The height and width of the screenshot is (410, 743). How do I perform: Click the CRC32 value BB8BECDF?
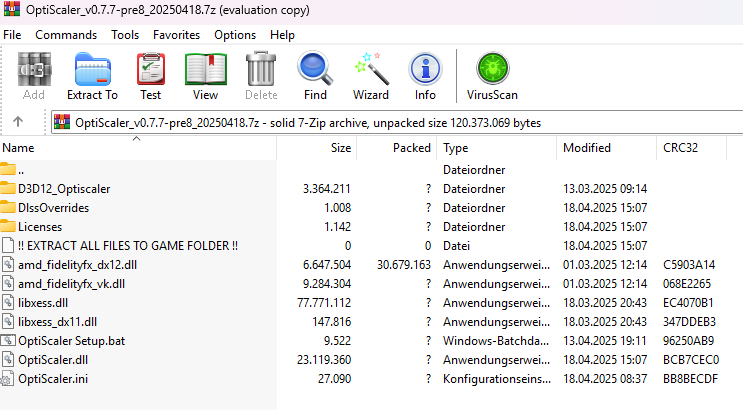coord(690,378)
